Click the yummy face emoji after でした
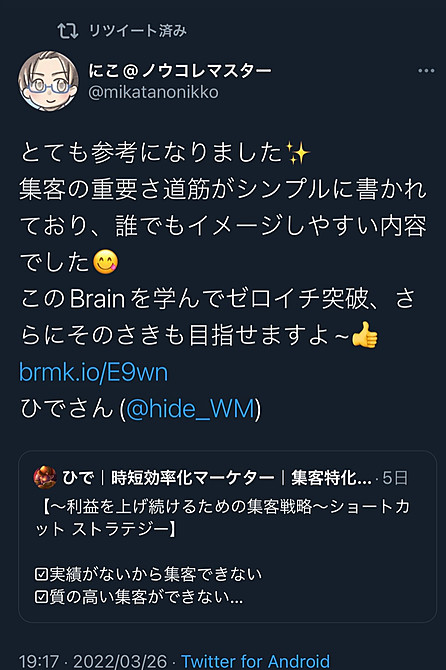The width and height of the screenshot is (446, 670). [106, 262]
